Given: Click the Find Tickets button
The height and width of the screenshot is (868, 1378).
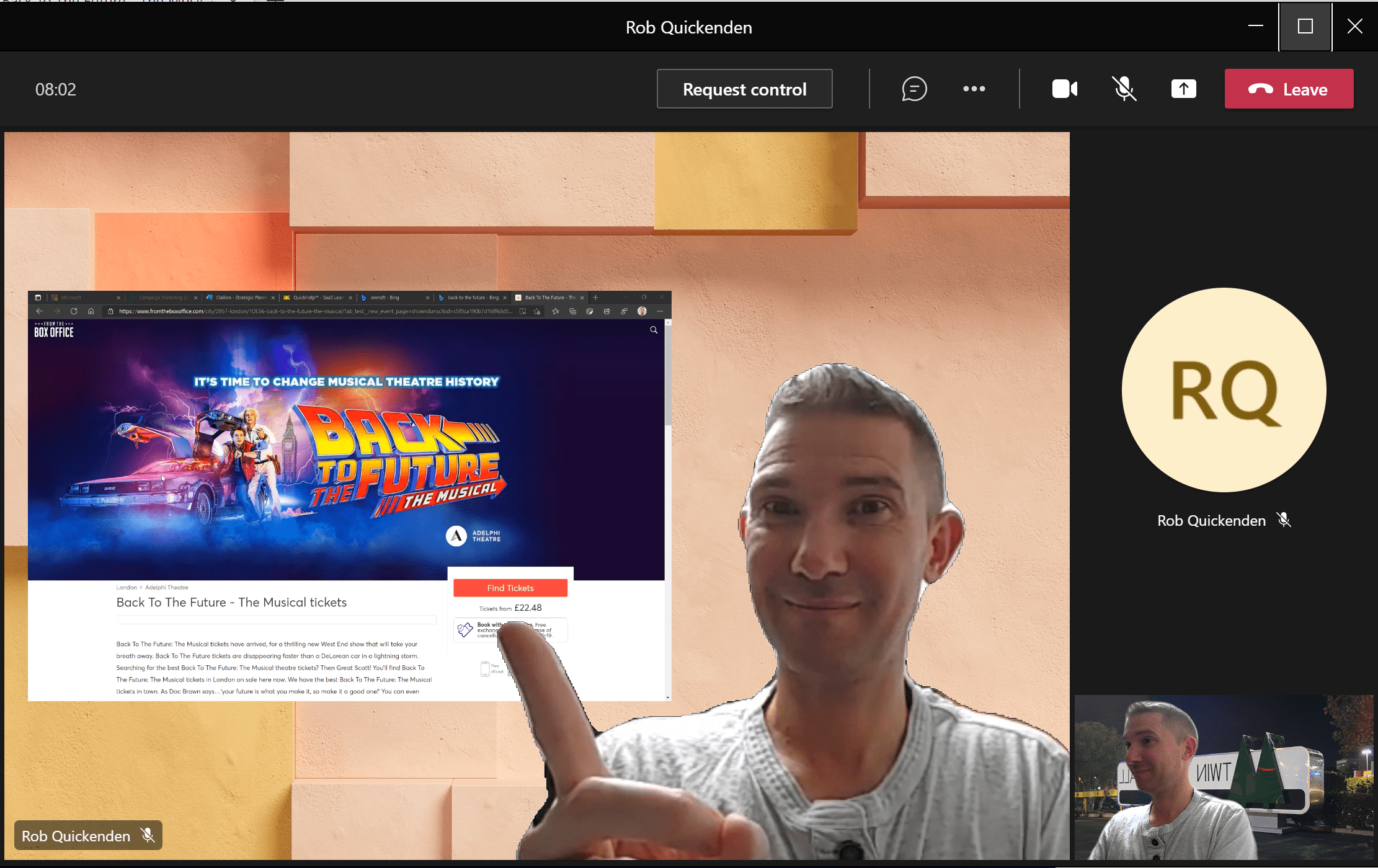Looking at the screenshot, I should [510, 588].
